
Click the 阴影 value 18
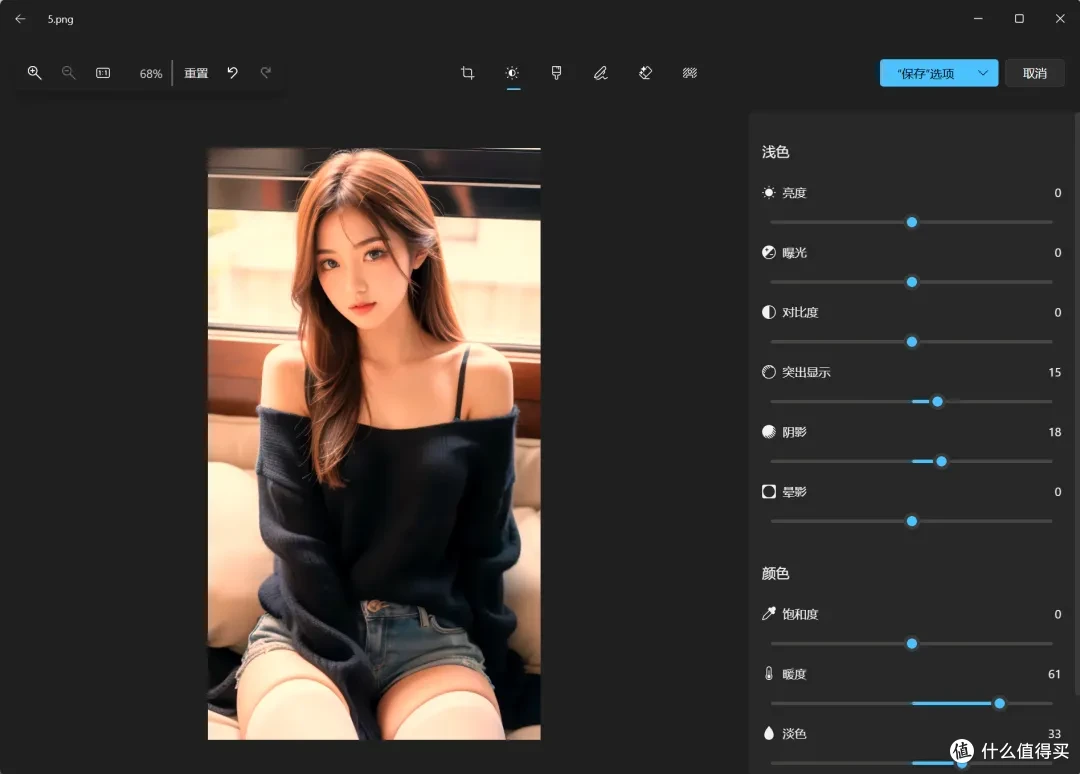point(1055,432)
